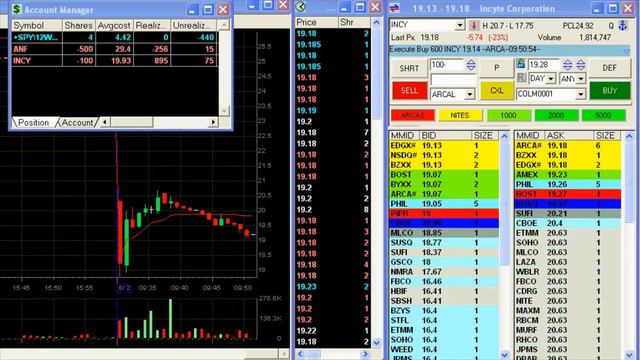Click the Avgcost column header

pos(114,25)
